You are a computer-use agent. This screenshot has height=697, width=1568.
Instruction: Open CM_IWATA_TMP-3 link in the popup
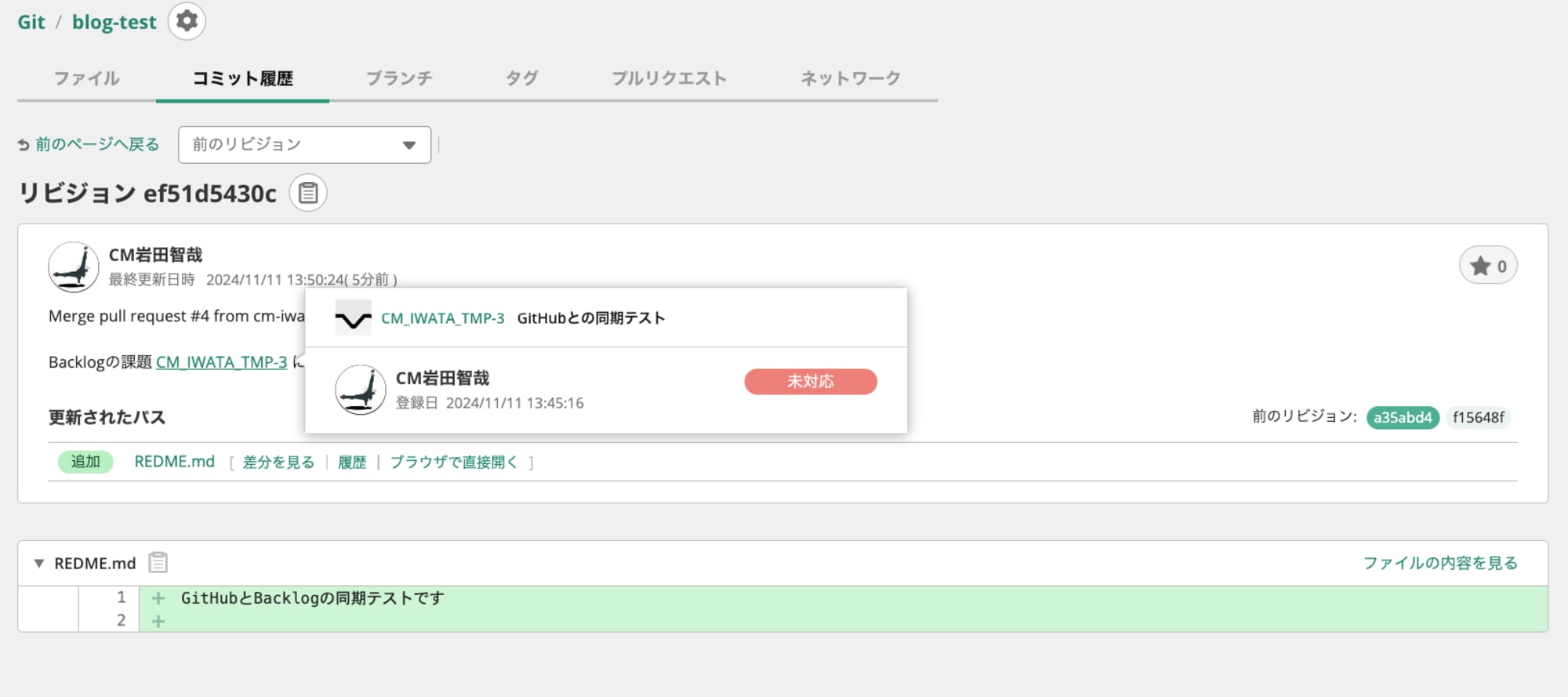[443, 318]
